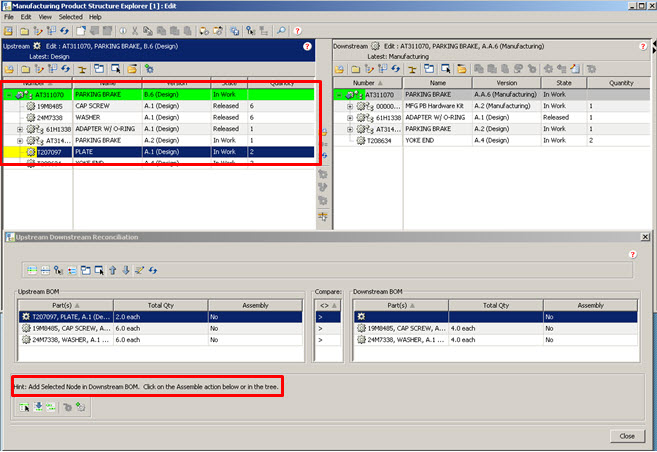Click the pane-link icon between Upstream and Downstream

click(x=323, y=217)
